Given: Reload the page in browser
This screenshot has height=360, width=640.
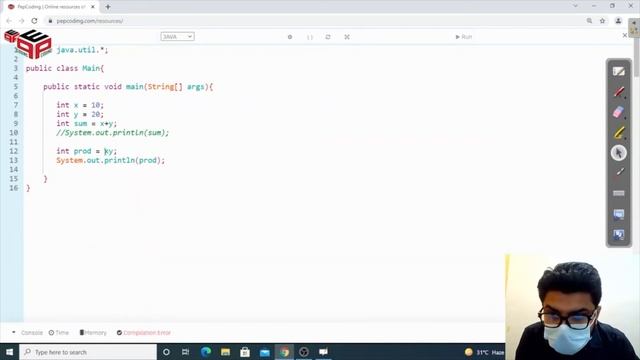Looking at the screenshot, I should pos(34,21).
